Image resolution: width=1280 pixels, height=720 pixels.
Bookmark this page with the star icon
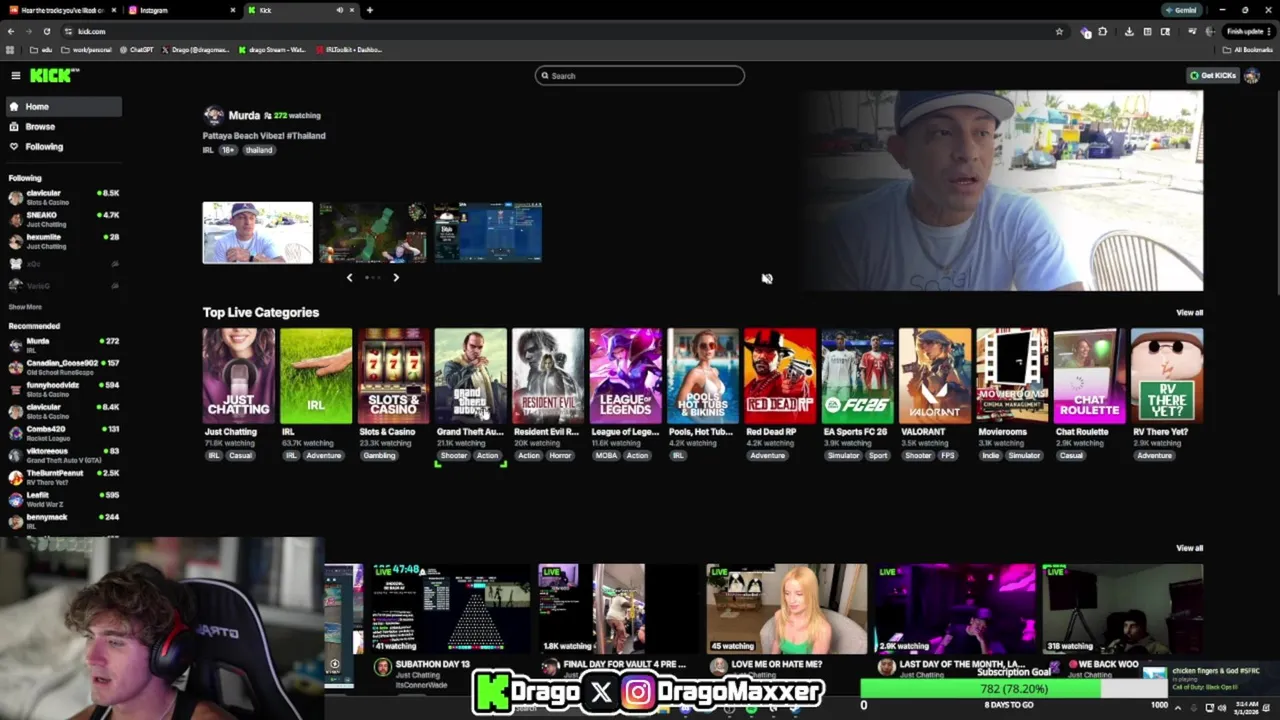[x=1059, y=31]
